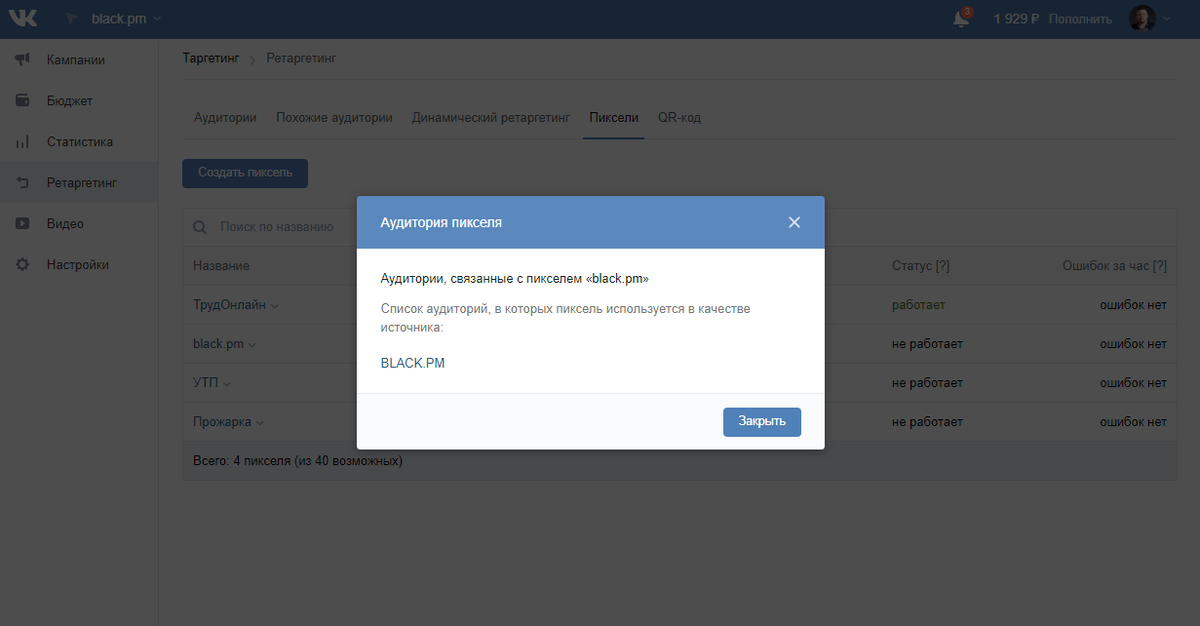Close the Аудитория пикселя dialog via X
The image size is (1200, 626).
(x=794, y=222)
